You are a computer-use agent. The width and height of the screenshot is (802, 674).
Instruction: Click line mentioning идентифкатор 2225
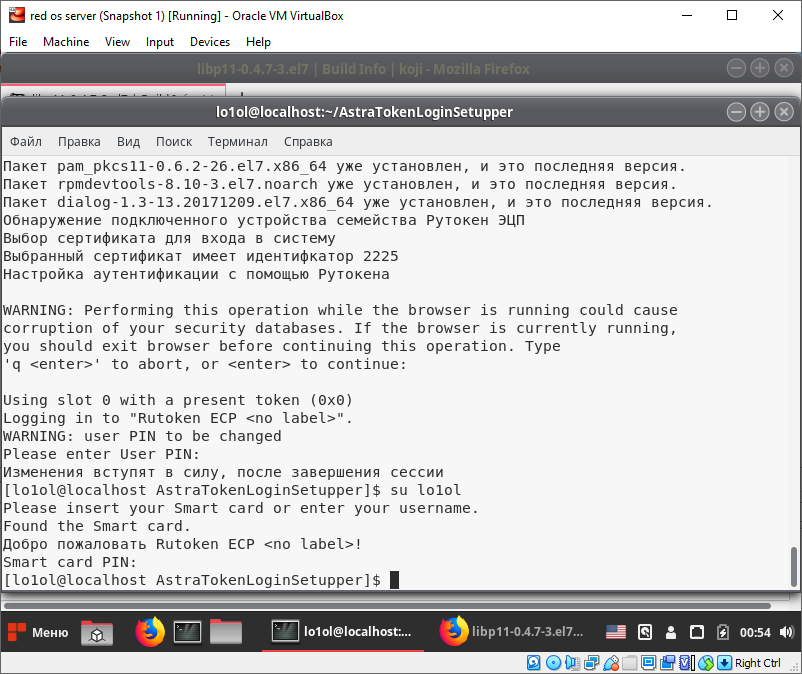200,256
